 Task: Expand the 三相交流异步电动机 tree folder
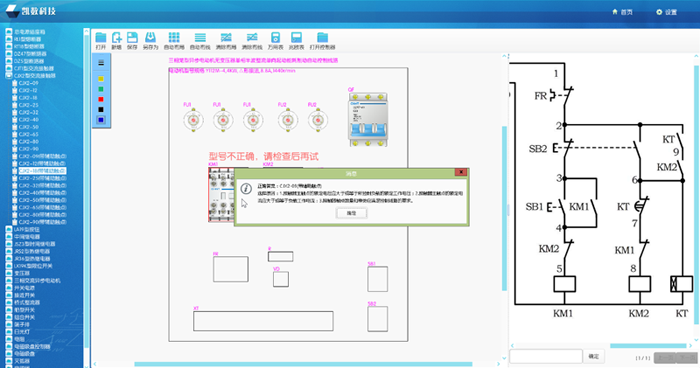[33, 280]
